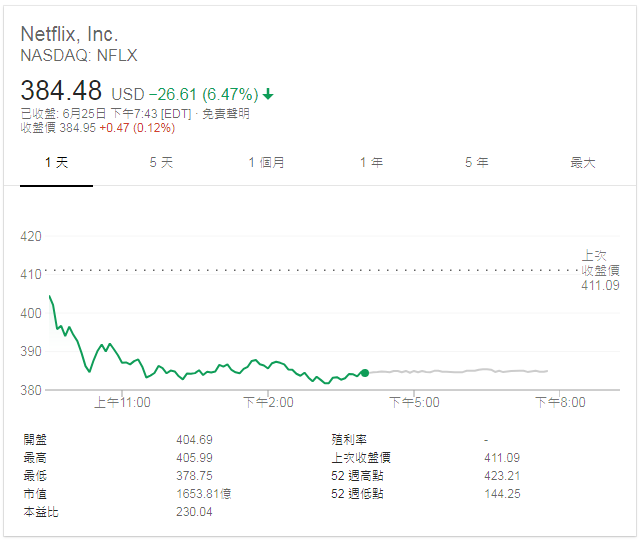Show the 1 年 price history tab

tap(371, 162)
